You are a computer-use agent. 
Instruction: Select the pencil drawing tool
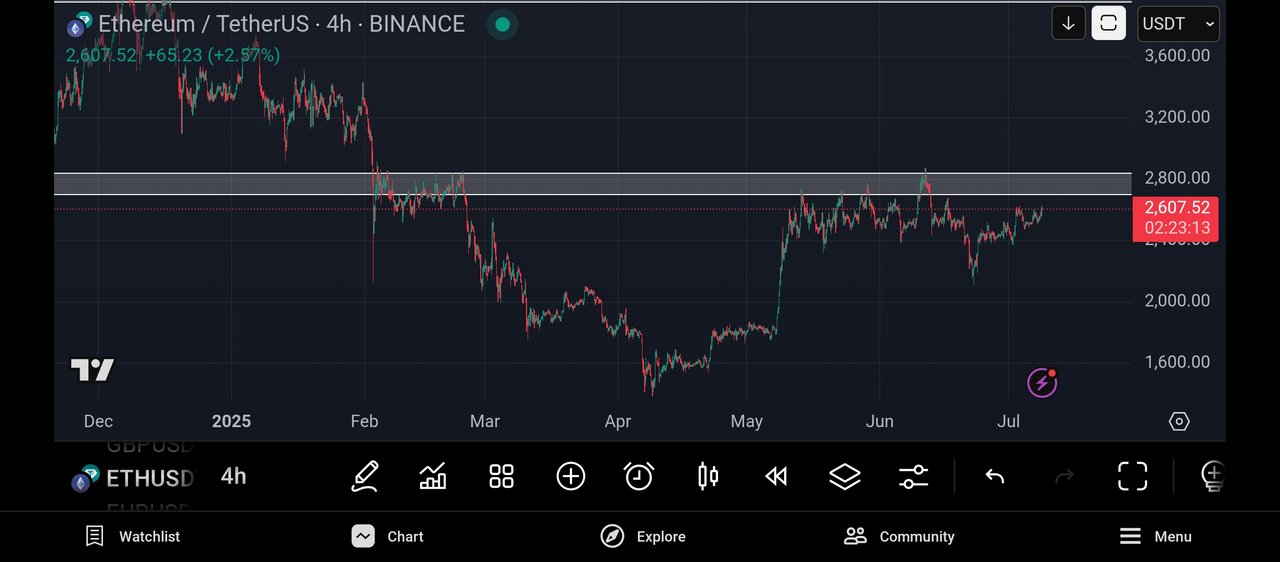point(365,476)
